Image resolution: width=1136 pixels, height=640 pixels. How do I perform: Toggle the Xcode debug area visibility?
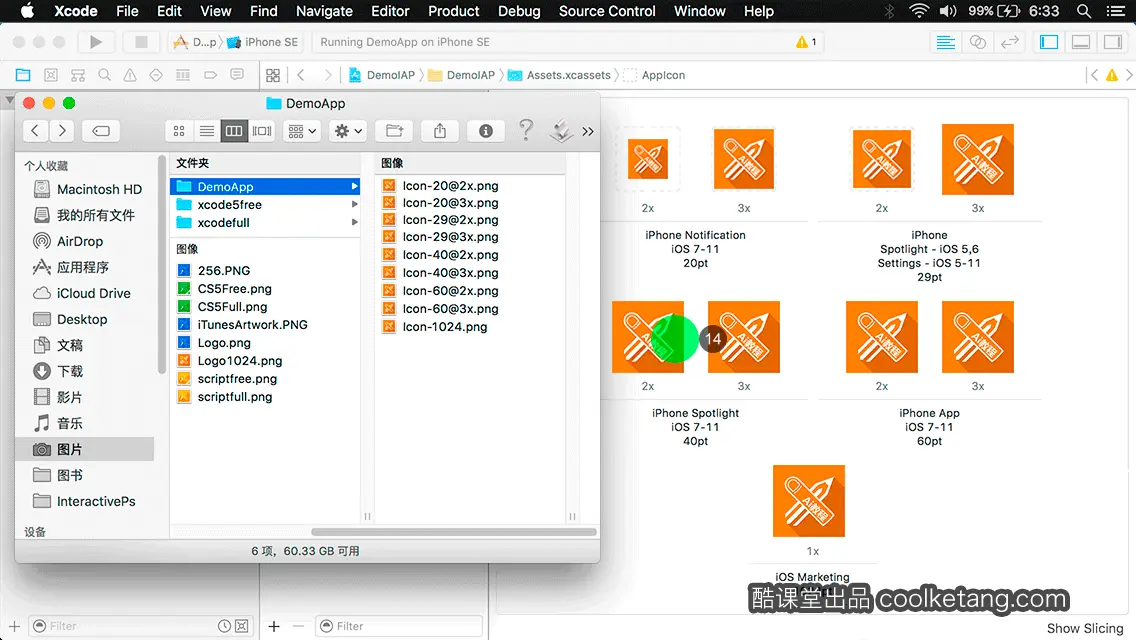pos(1081,42)
